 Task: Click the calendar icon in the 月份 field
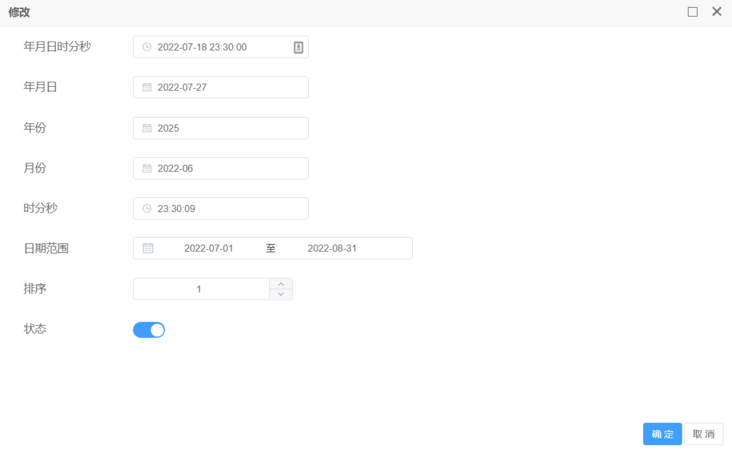click(x=147, y=168)
